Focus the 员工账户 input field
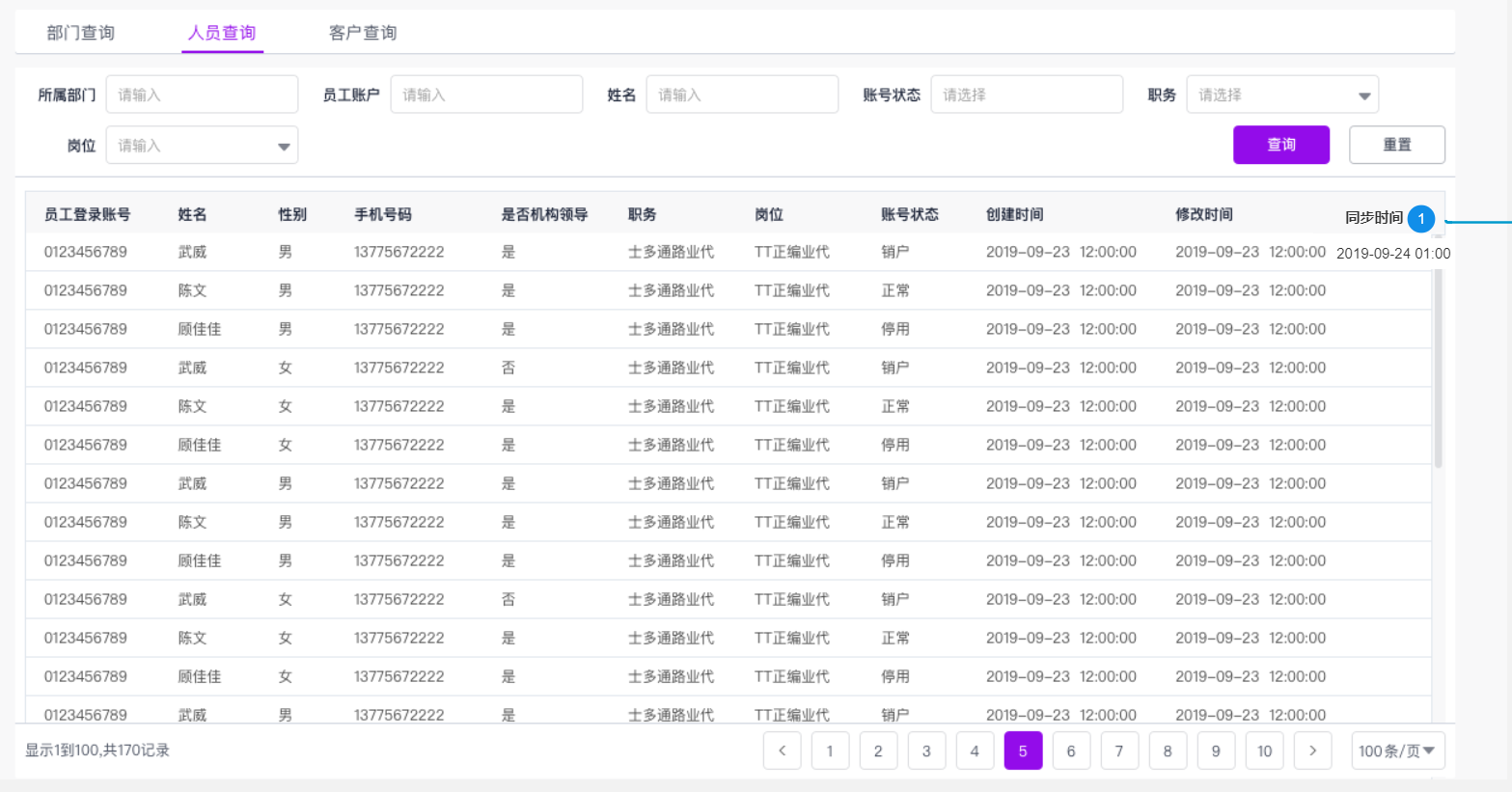Image resolution: width=1512 pixels, height=792 pixels. tap(486, 95)
